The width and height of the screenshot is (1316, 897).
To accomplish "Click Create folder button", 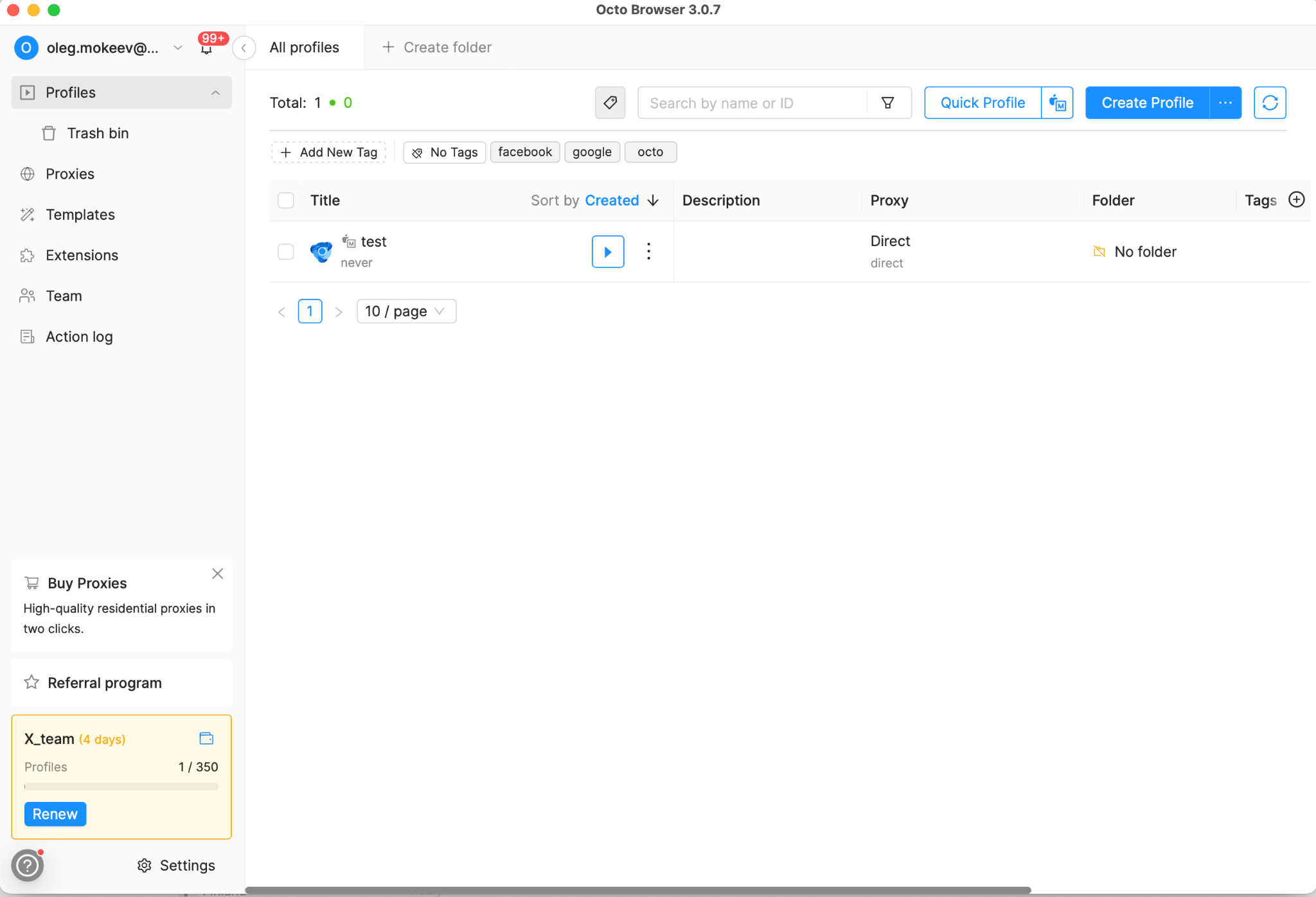I will [437, 48].
